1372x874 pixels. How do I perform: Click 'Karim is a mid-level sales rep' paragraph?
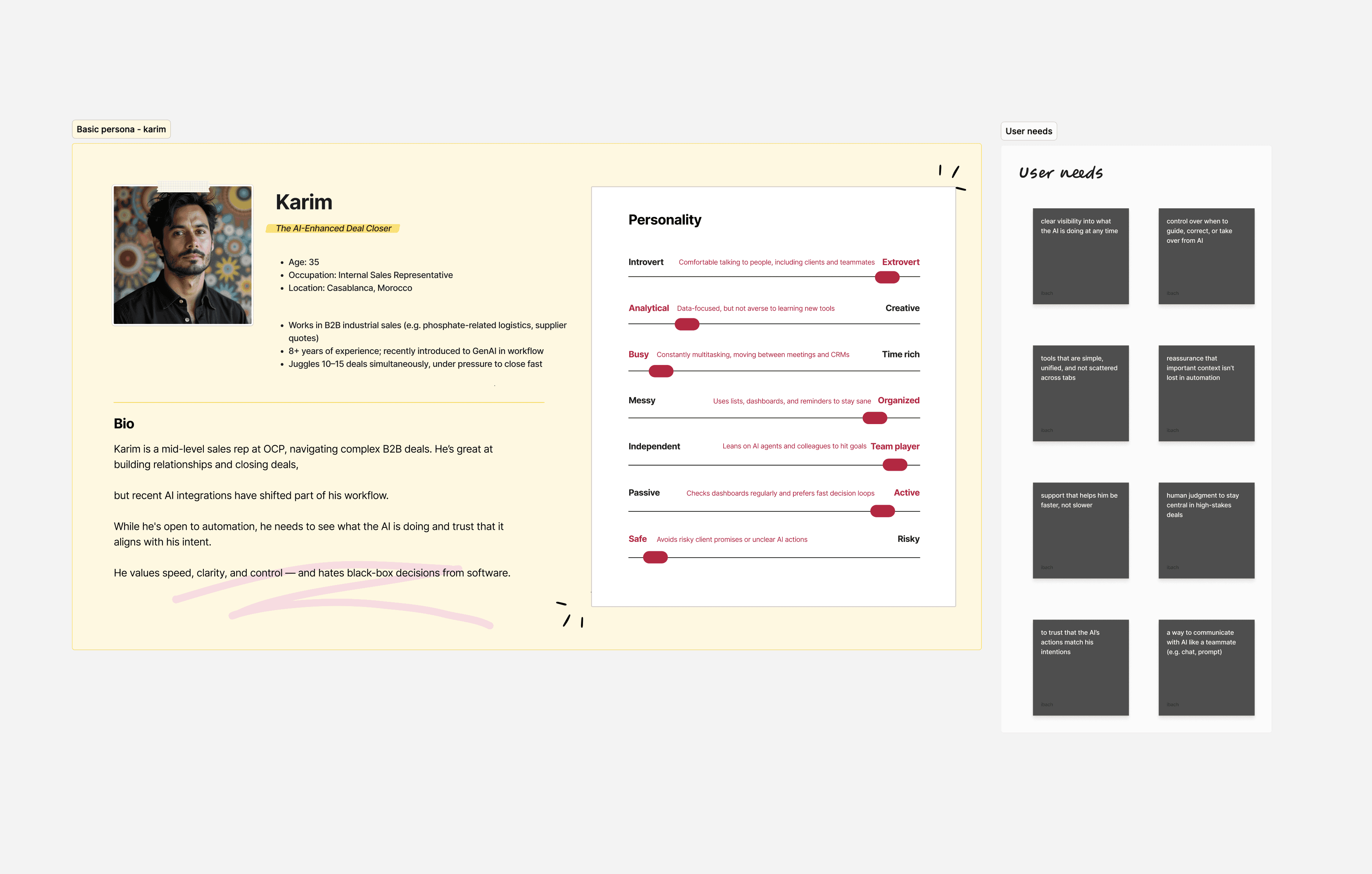click(302, 457)
